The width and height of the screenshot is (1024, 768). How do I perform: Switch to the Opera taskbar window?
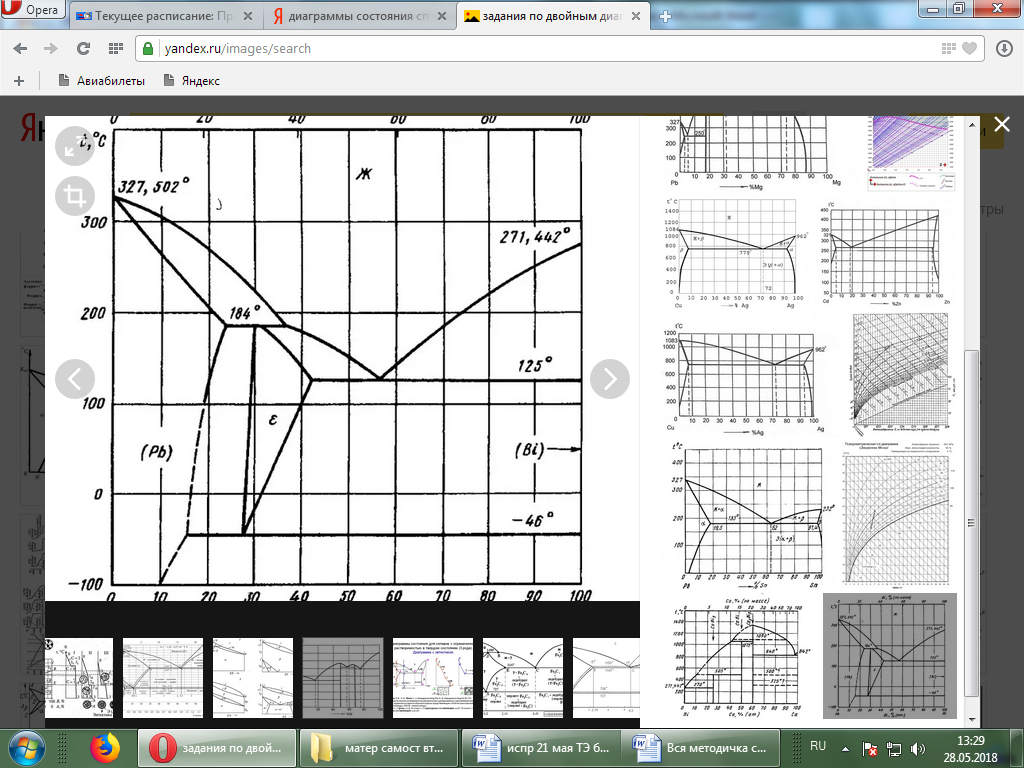(x=217, y=748)
